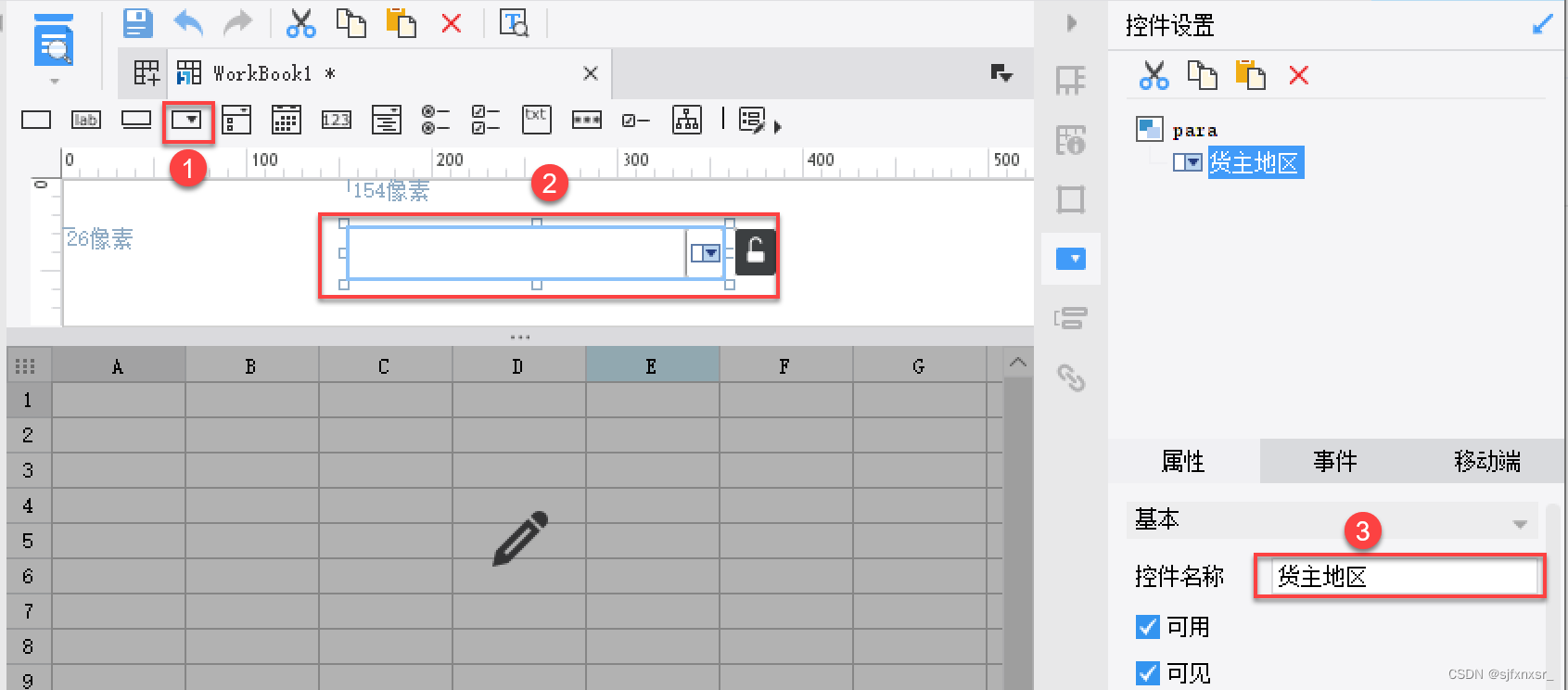Switch to the 移动端 tab
Image resolution: width=1568 pixels, height=690 pixels.
[1487, 461]
